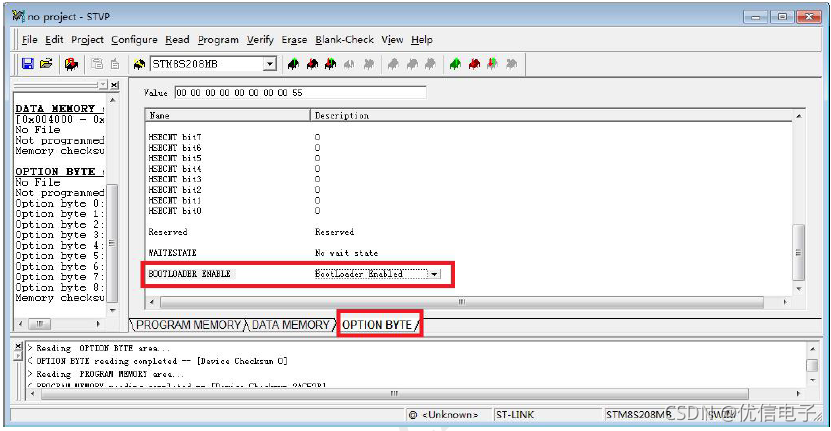The image size is (831, 431).
Task: Switch to the PROGRAM MEMORY tab
Action: click(x=189, y=325)
